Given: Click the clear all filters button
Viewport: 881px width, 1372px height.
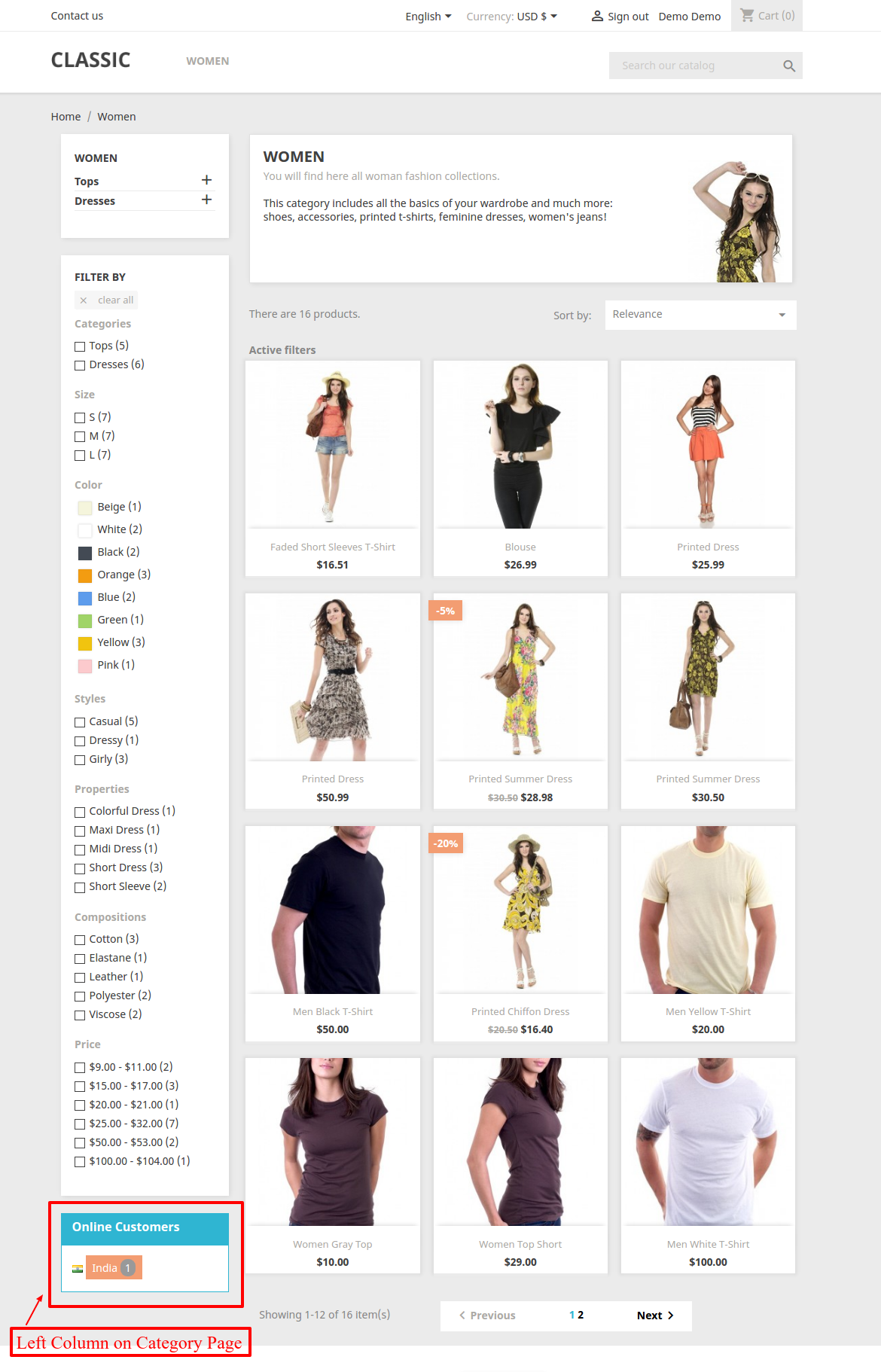Looking at the screenshot, I should click(x=106, y=300).
